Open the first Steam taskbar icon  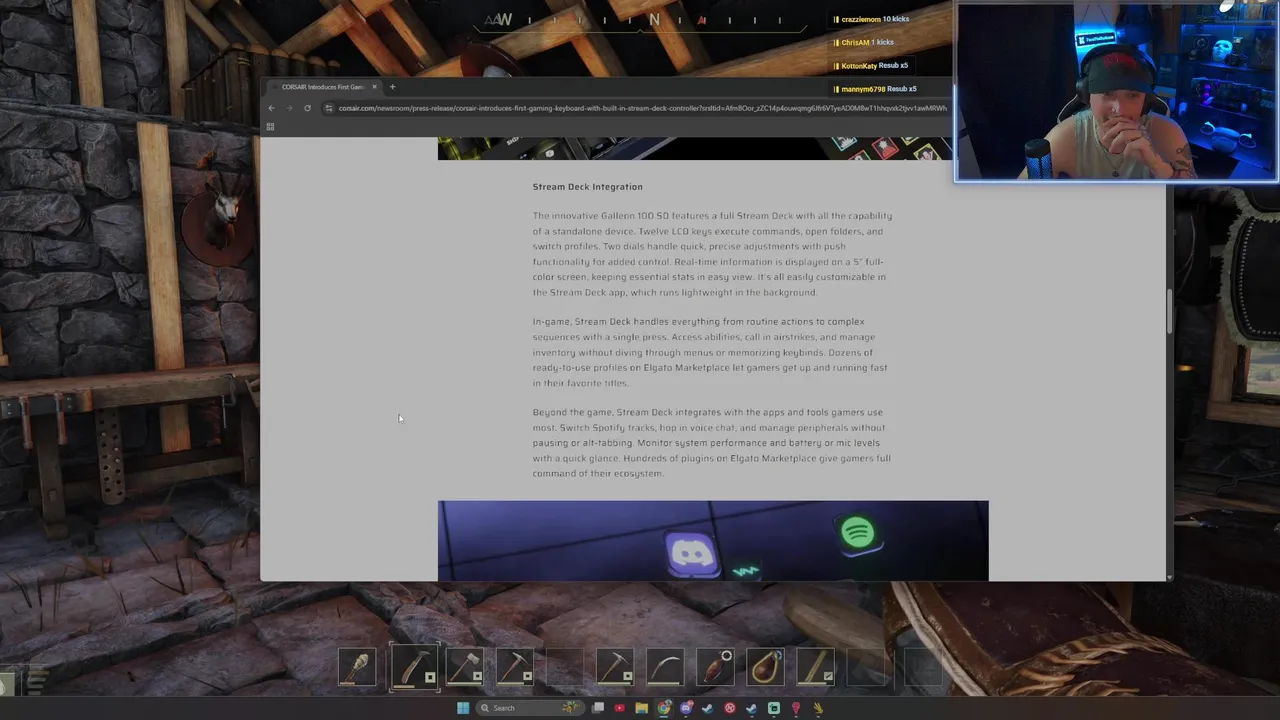pos(708,708)
